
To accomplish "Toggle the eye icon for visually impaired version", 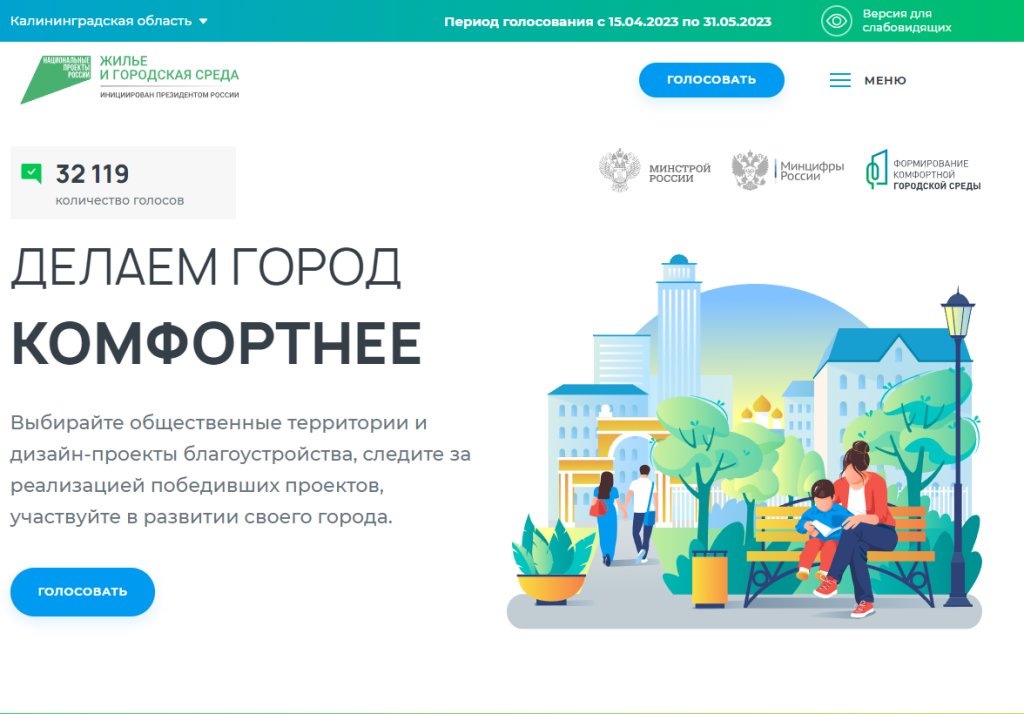I will (x=836, y=21).
